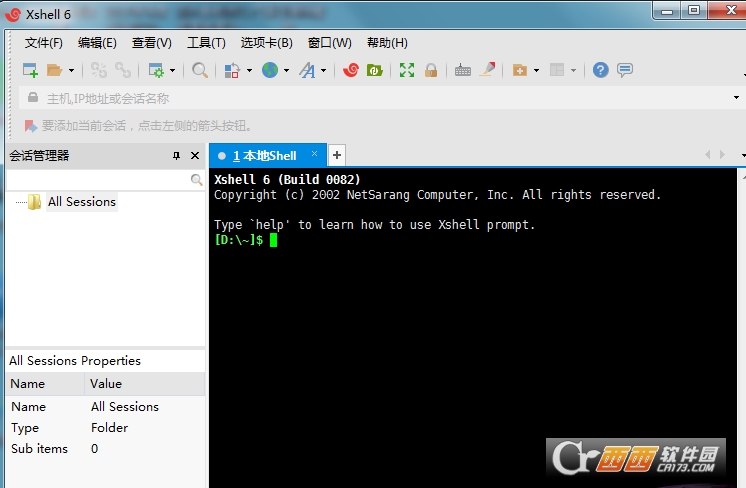Close the 会话管理器 panel

(195, 156)
